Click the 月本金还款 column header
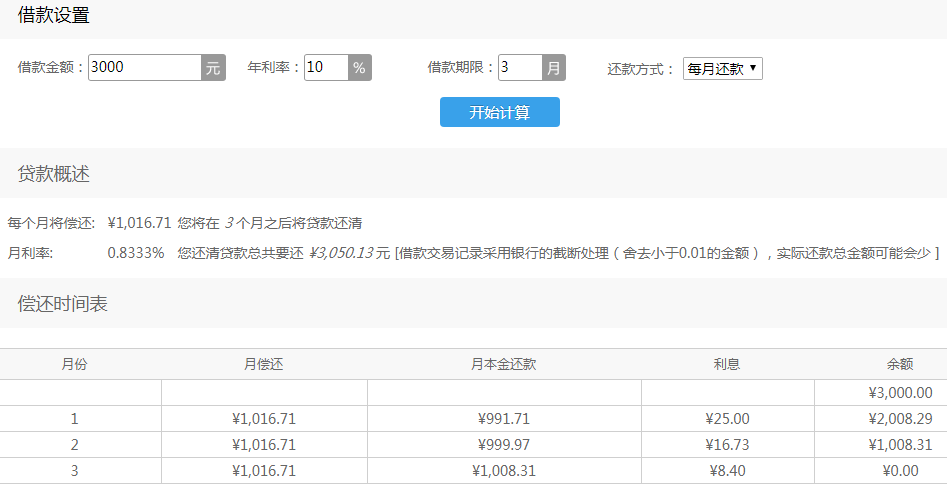This screenshot has width=947, height=484. coord(504,364)
